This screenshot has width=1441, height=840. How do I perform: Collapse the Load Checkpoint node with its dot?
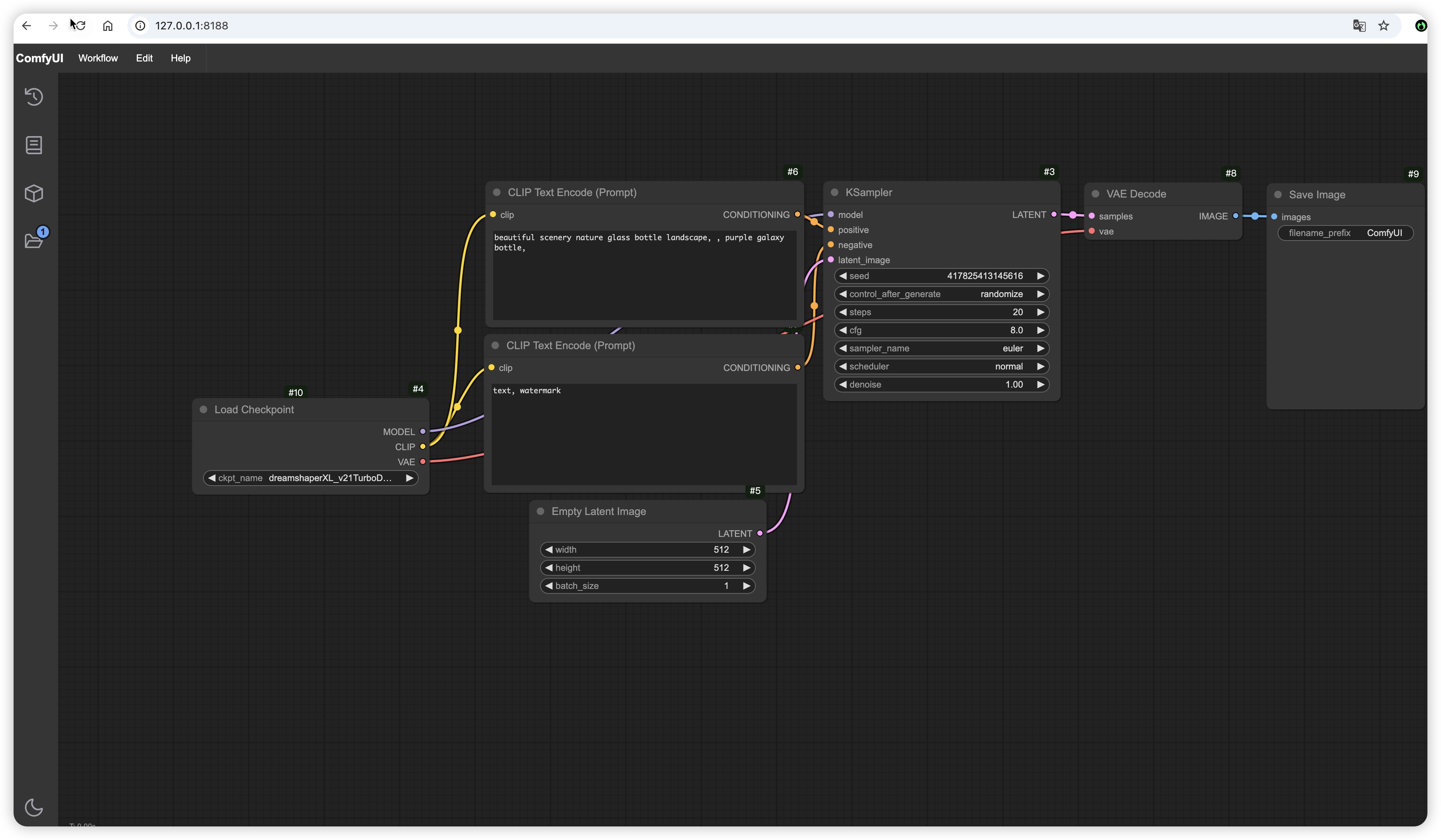[203, 409]
